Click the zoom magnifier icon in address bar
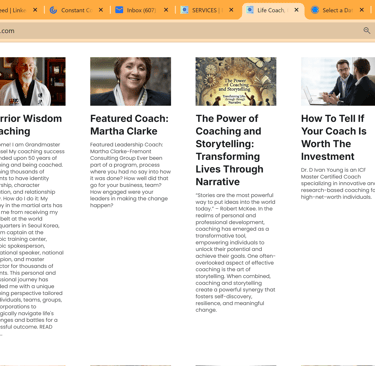The height and width of the screenshot is (366, 375). (x=367, y=31)
